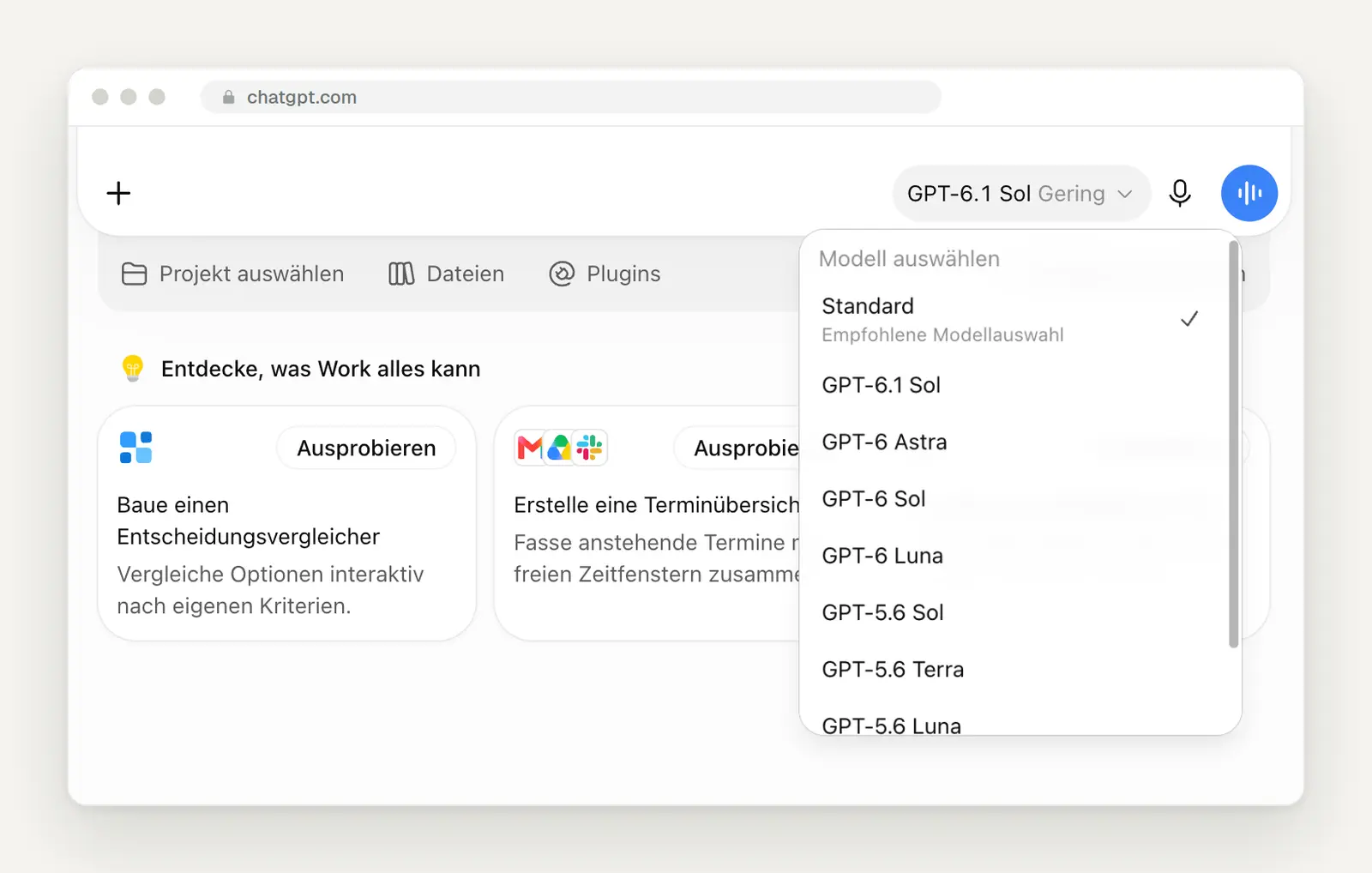Click the model list scrollbar

point(1233,444)
